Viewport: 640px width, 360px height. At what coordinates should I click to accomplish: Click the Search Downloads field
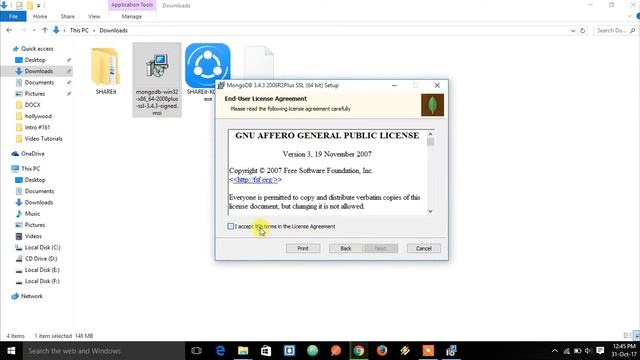click(615, 31)
